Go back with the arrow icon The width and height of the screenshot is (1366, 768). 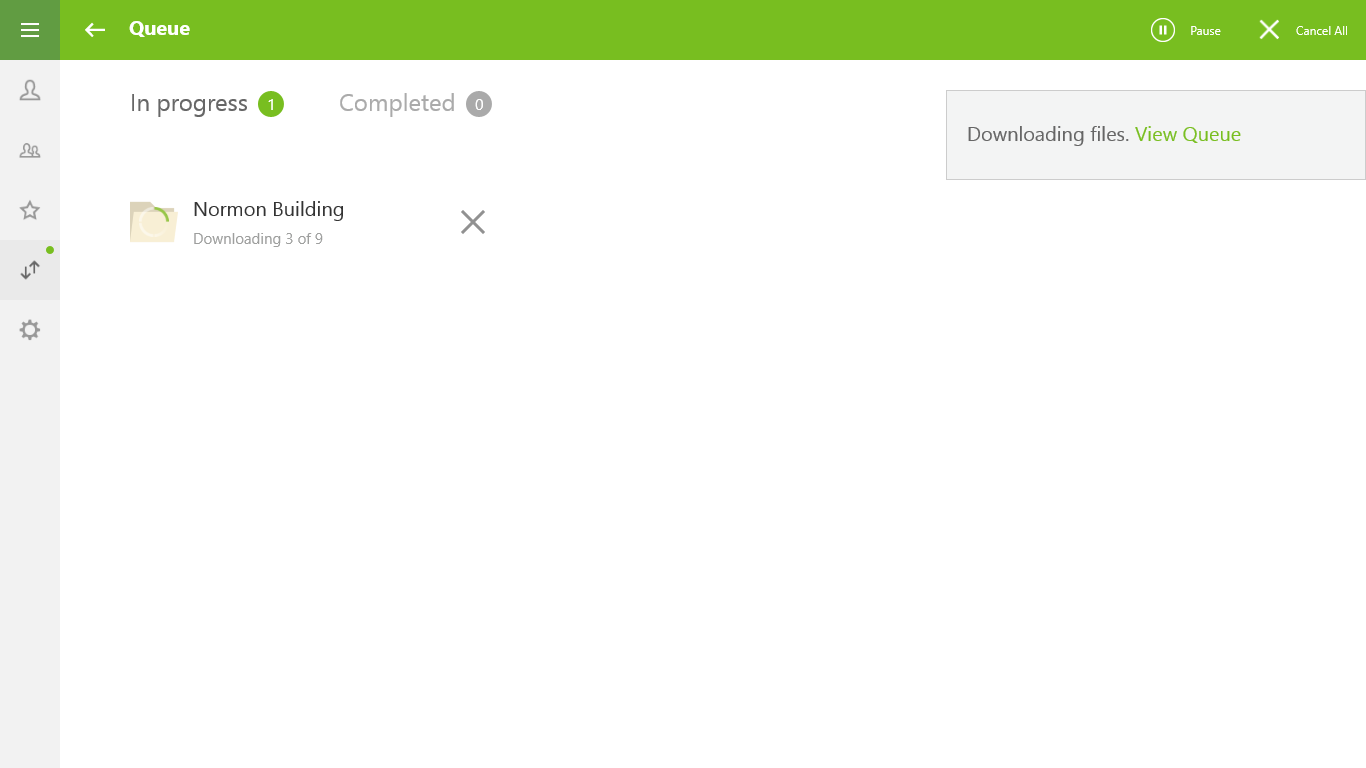[95, 30]
